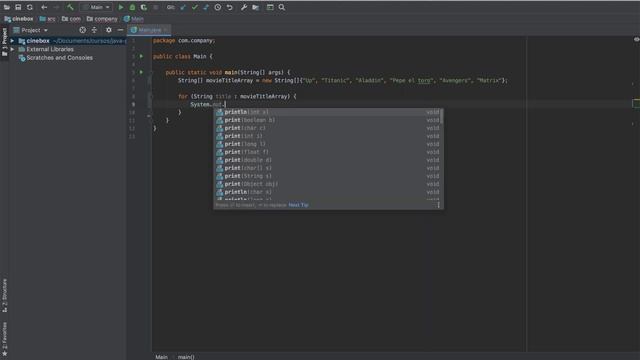Image resolution: width=640 pixels, height=360 pixels.
Task: Select the cinebox project root row
Action: pyautogui.click(x=68, y=41)
